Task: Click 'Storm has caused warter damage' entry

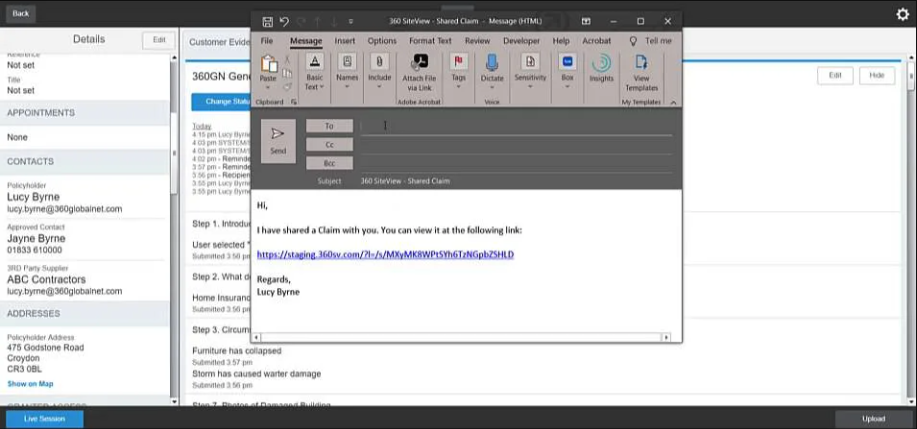Action: click(256, 373)
